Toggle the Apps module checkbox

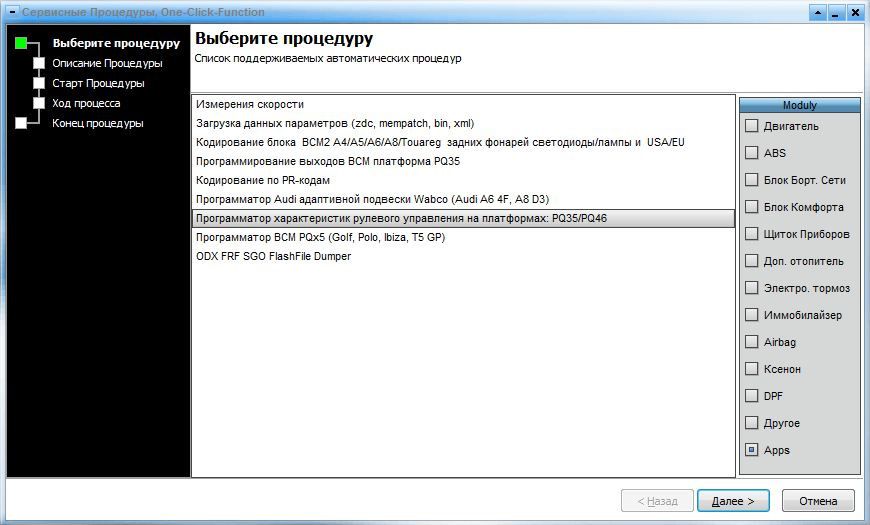pos(751,450)
